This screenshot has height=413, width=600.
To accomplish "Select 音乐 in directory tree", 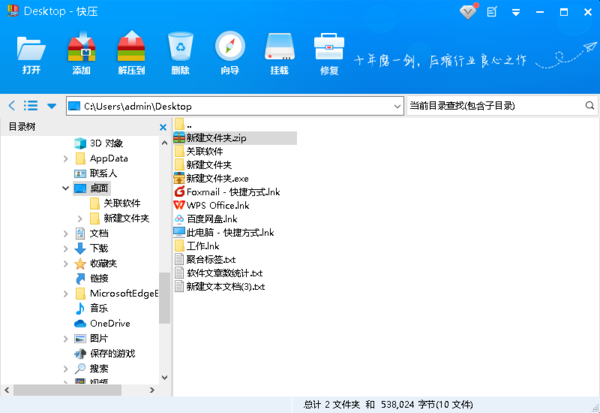I will point(99,309).
